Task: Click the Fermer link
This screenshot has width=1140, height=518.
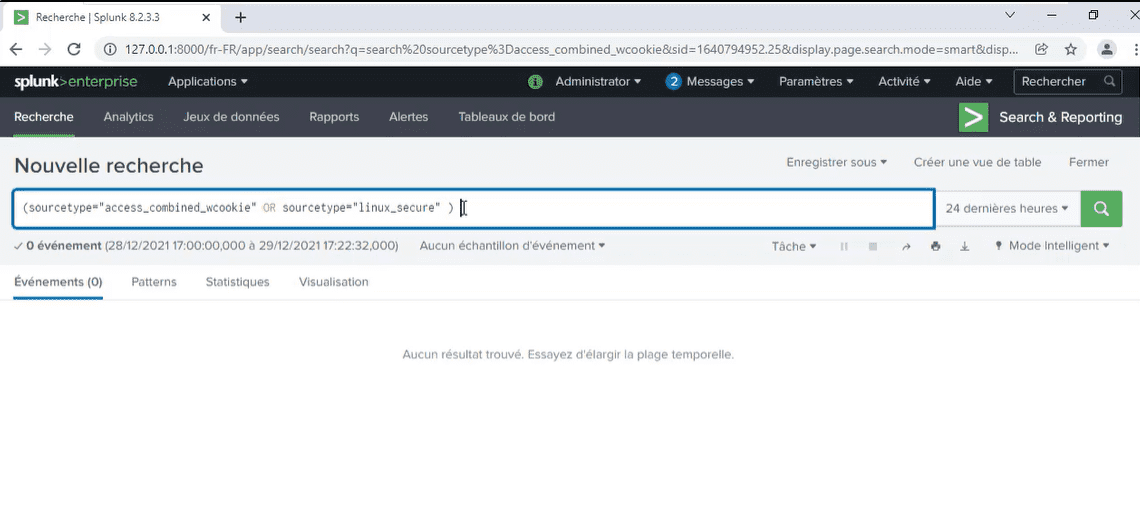Action: pyautogui.click(x=1088, y=162)
